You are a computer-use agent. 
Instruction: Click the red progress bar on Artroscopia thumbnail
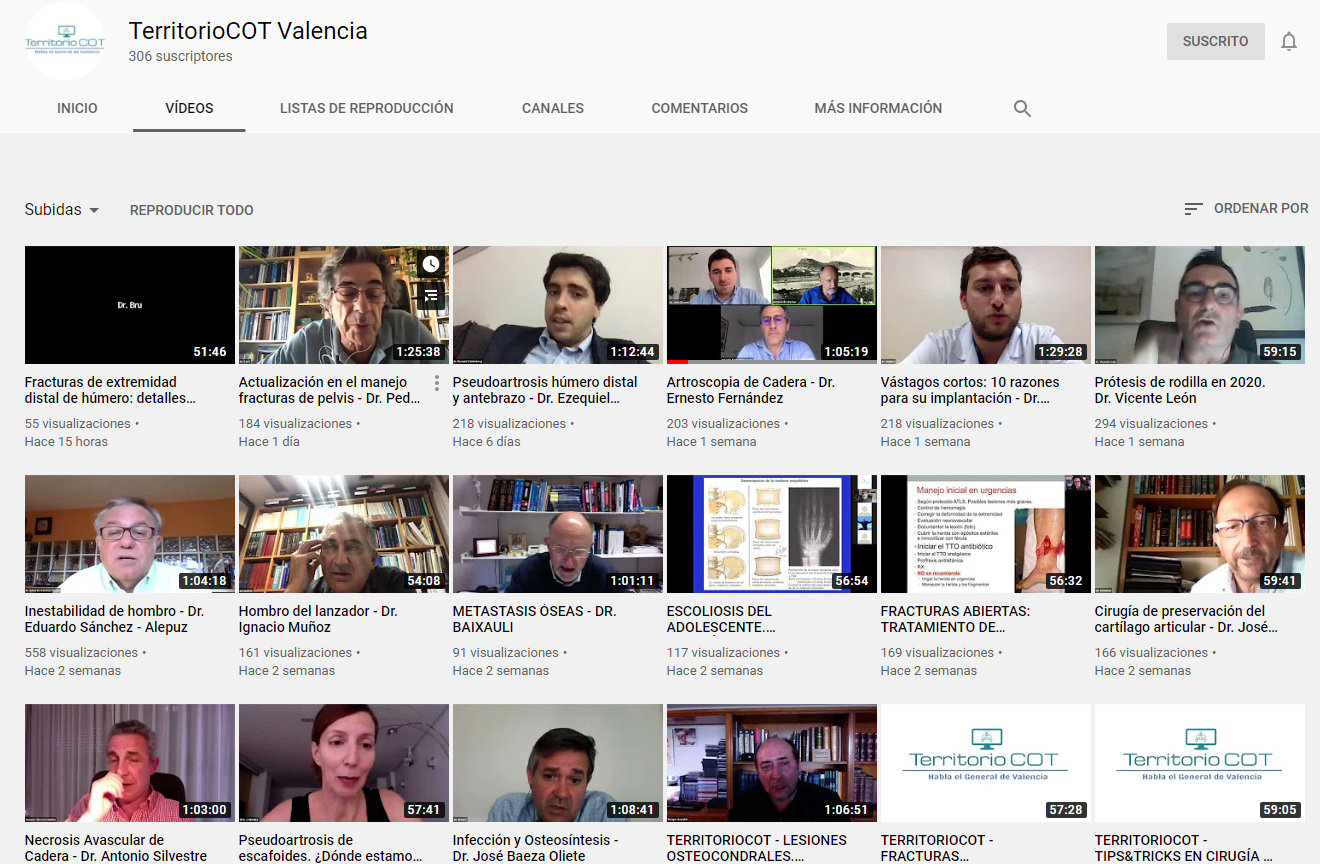[678, 361]
